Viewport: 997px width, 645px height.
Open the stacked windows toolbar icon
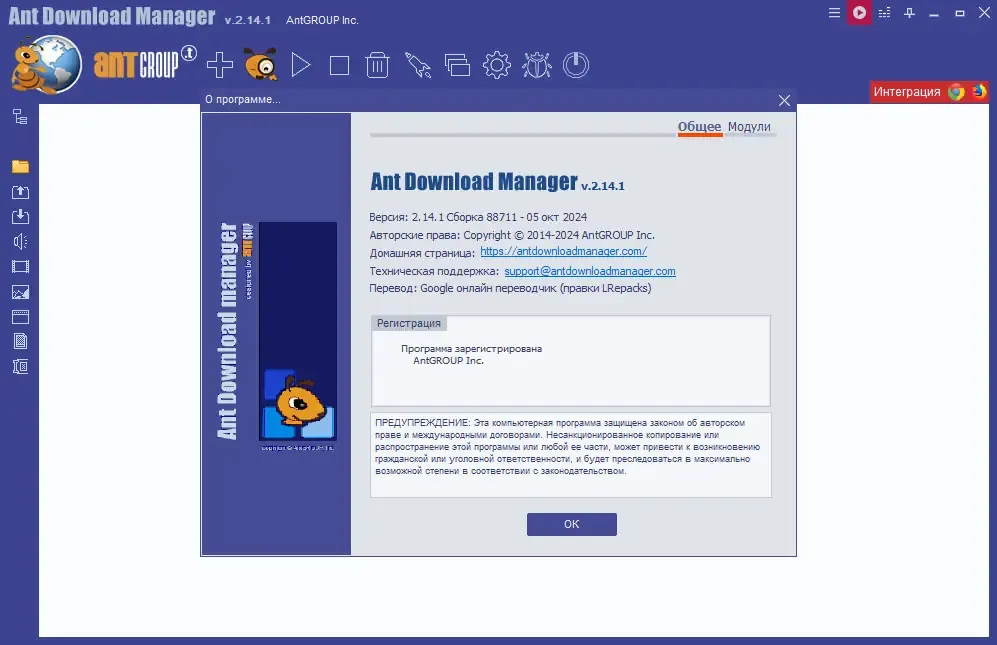click(457, 65)
